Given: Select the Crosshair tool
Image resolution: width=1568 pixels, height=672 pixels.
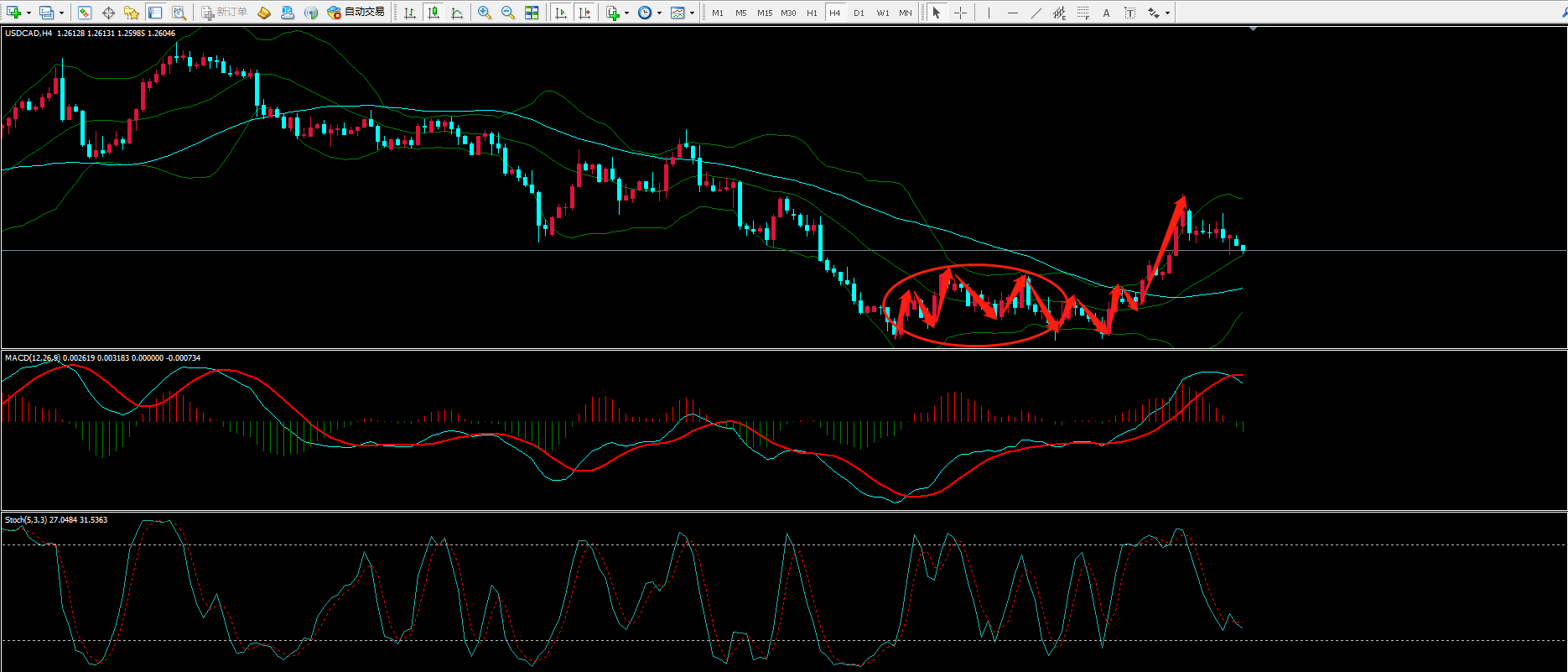Looking at the screenshot, I should pos(960,13).
